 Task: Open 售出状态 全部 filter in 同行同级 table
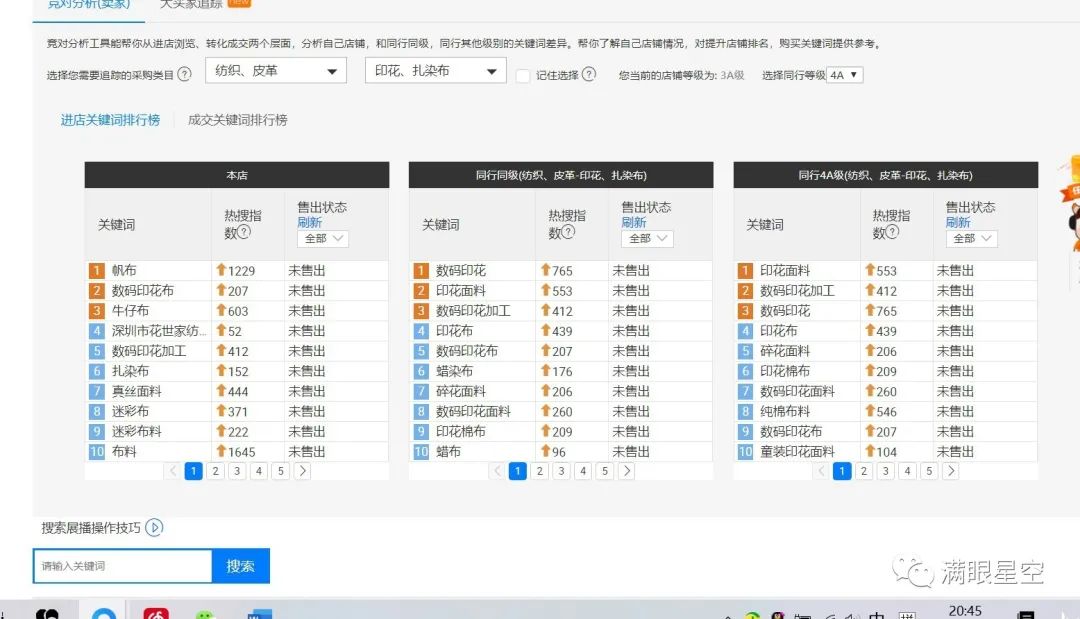click(647, 238)
